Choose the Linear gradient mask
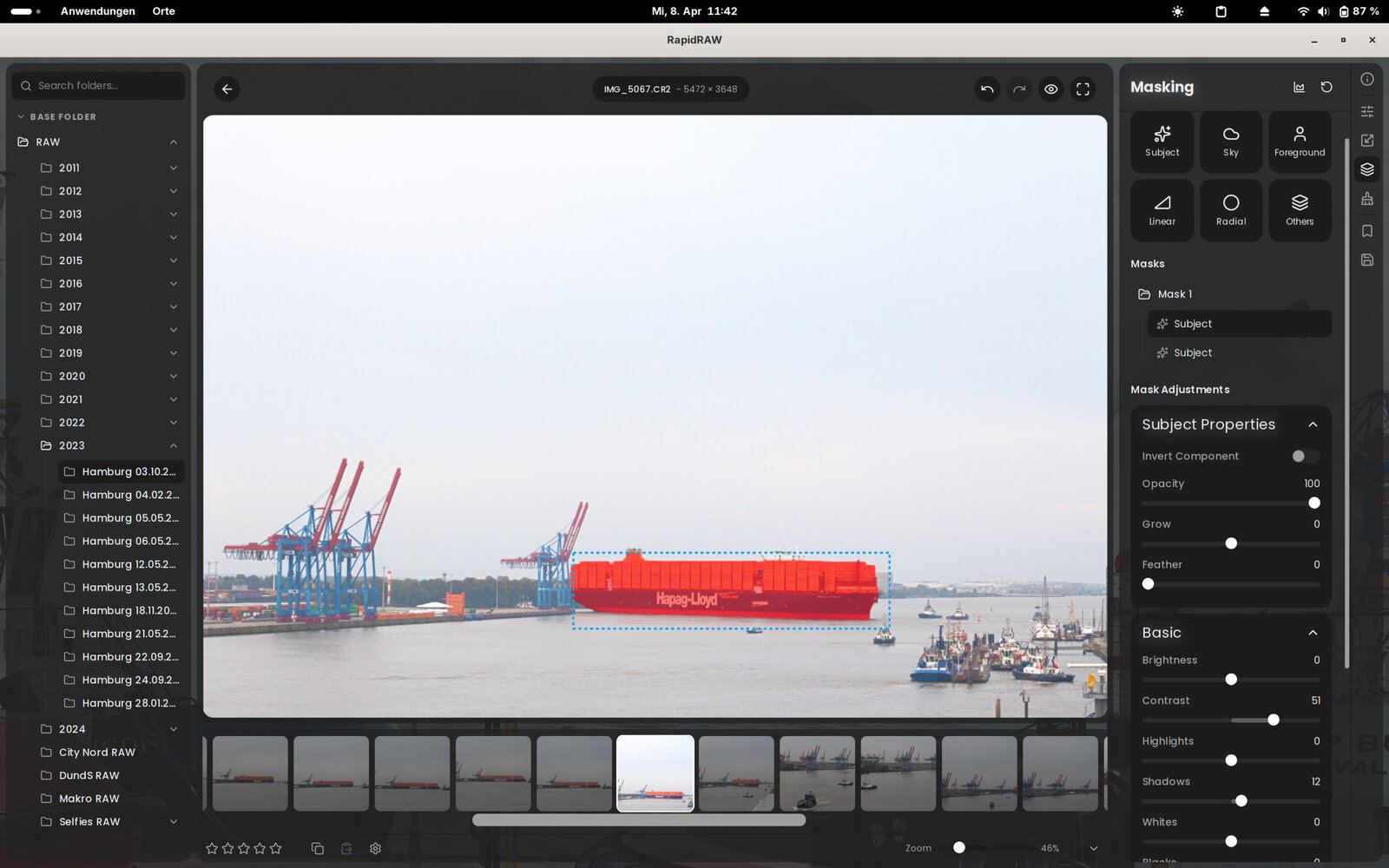 pyautogui.click(x=1162, y=210)
